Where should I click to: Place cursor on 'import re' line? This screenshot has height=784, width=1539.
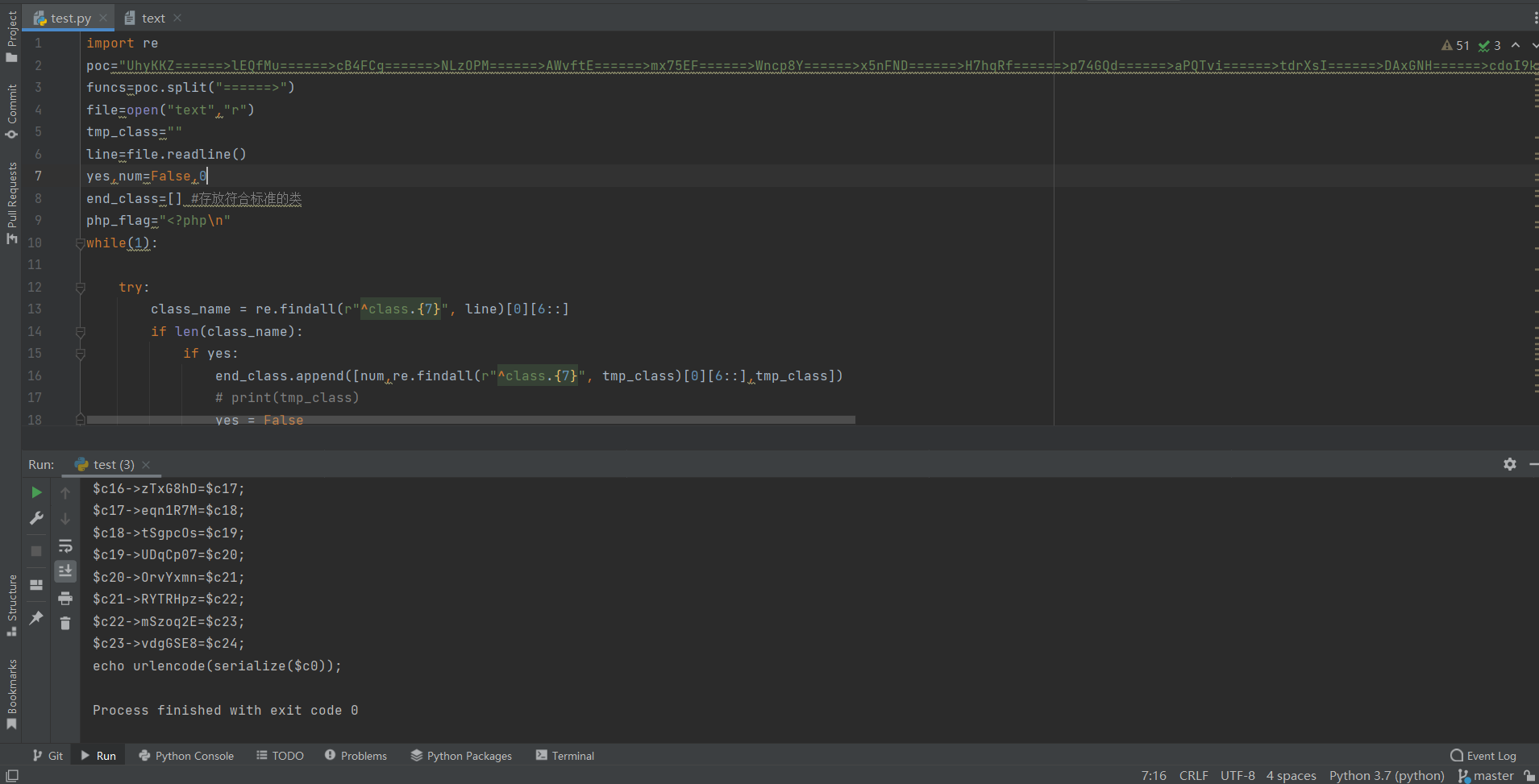122,44
